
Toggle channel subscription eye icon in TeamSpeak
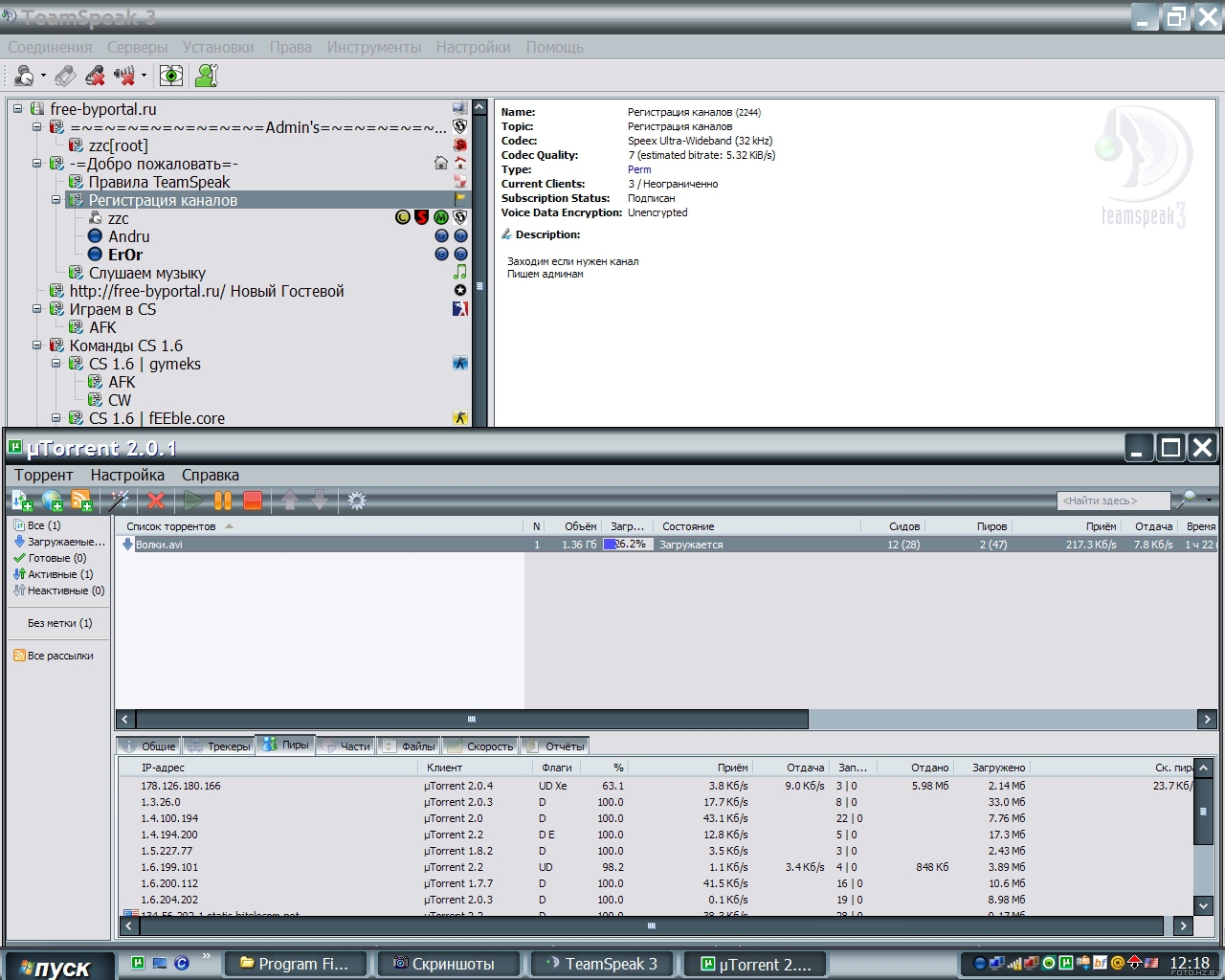(171, 76)
